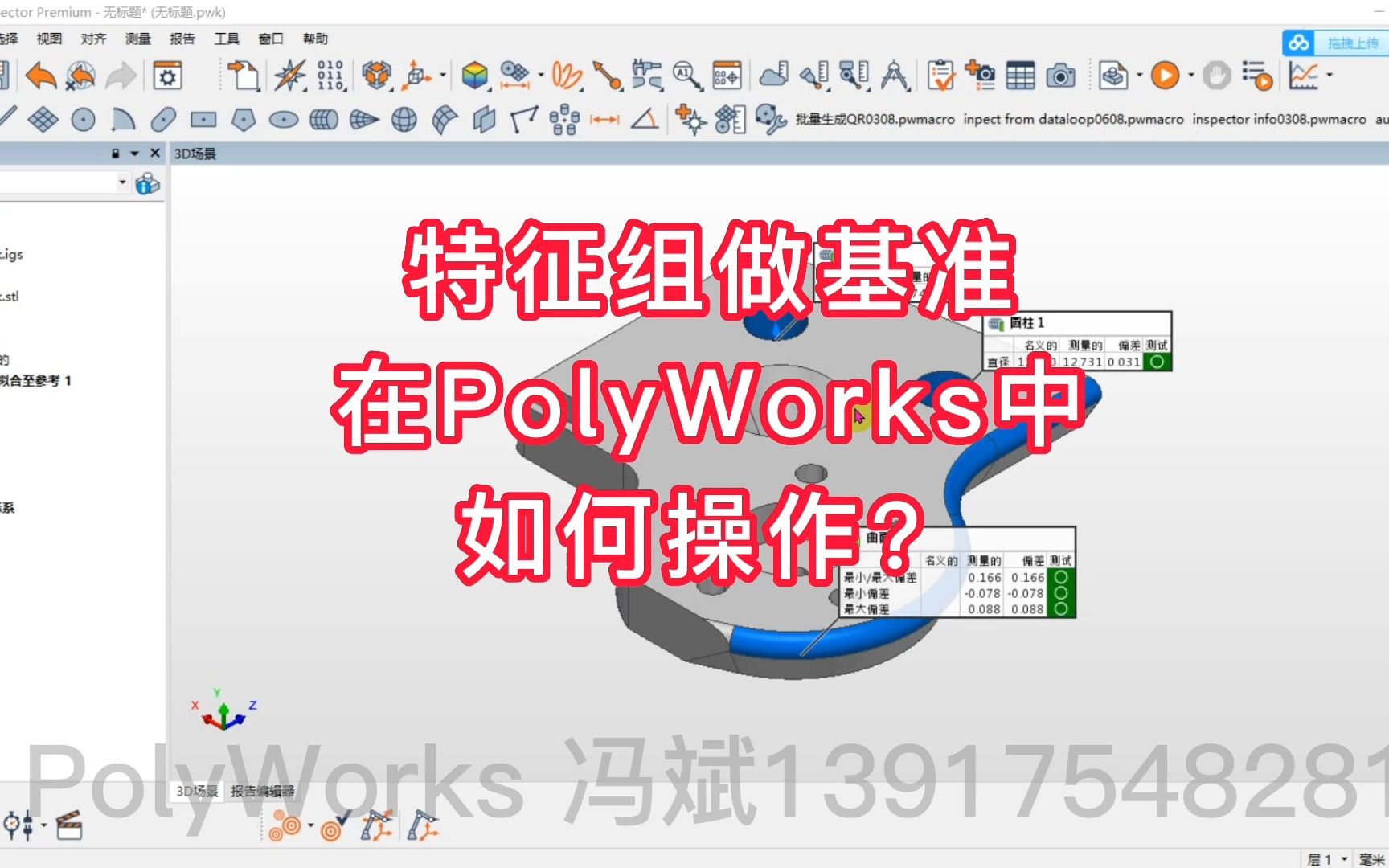Click the rainbow color map cube icon
This screenshot has height=868, width=1389.
point(475,76)
